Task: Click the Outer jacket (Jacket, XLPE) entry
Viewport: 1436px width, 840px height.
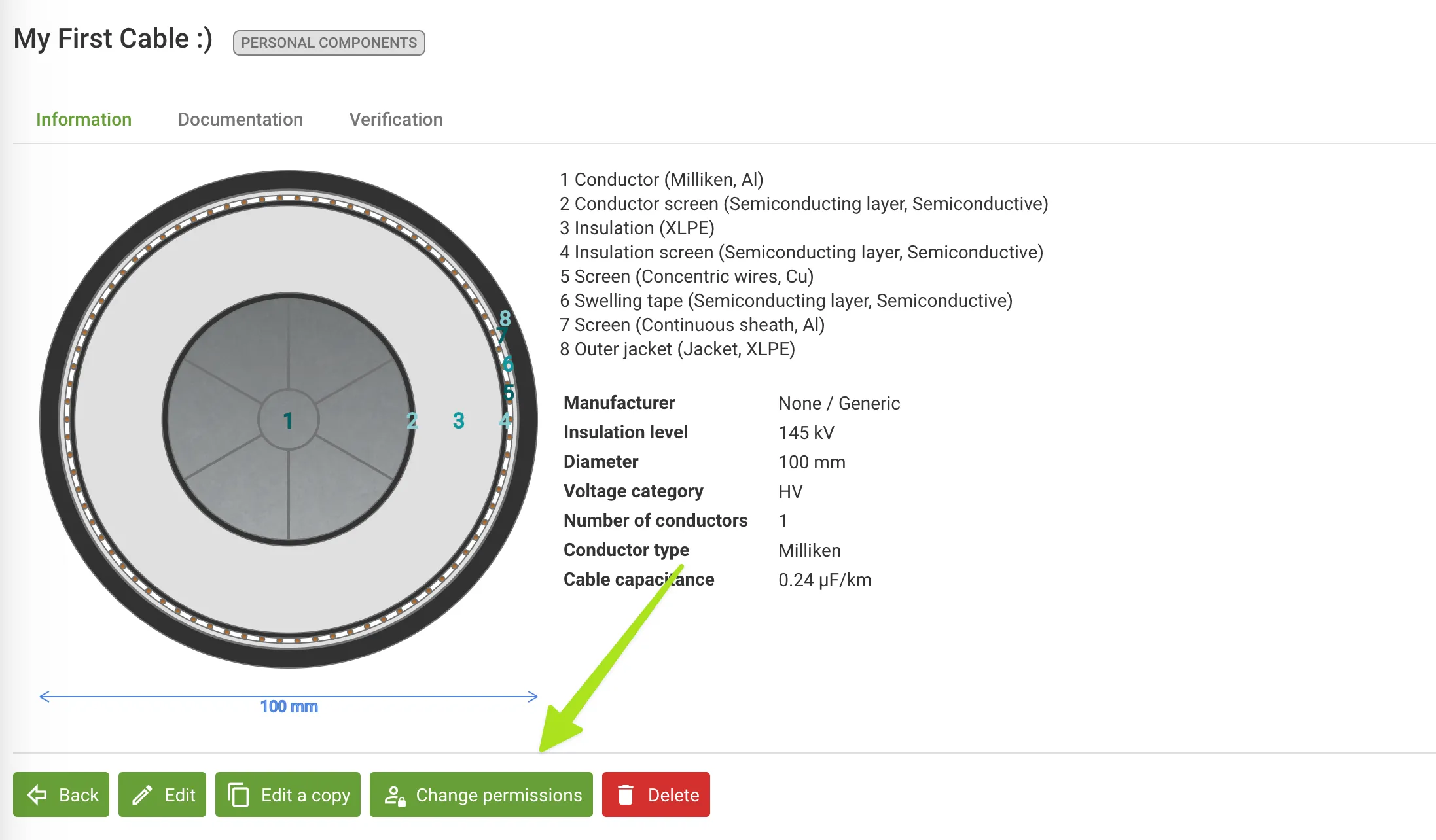Action: click(677, 349)
